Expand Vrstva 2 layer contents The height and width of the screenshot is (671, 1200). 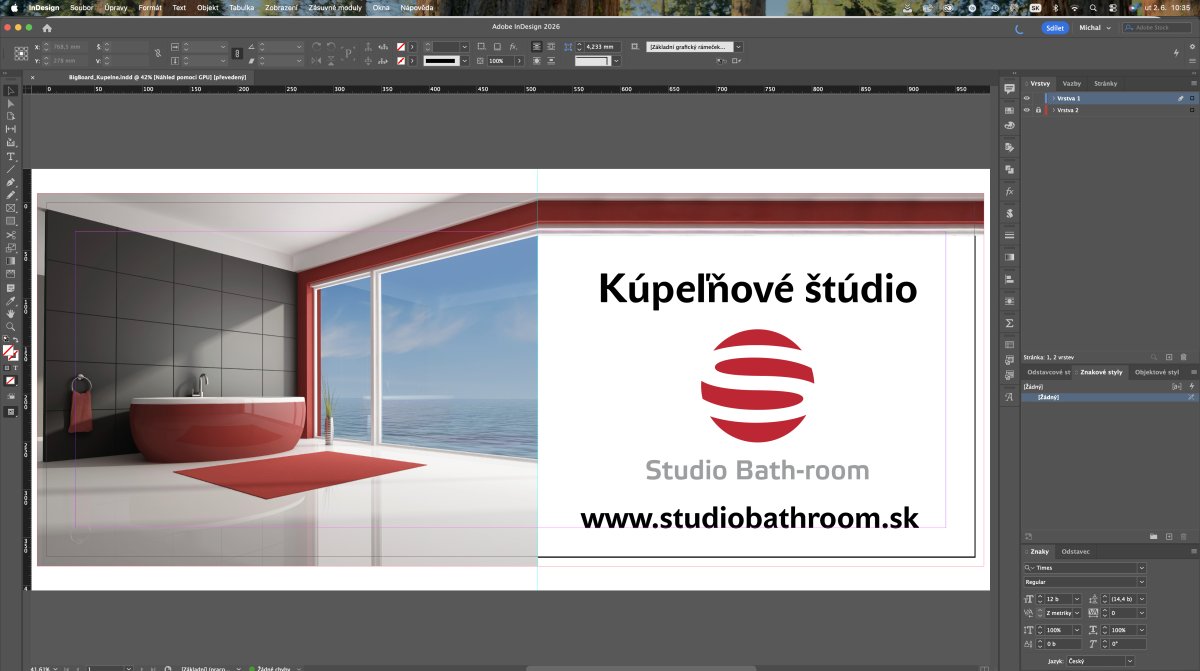(1053, 110)
